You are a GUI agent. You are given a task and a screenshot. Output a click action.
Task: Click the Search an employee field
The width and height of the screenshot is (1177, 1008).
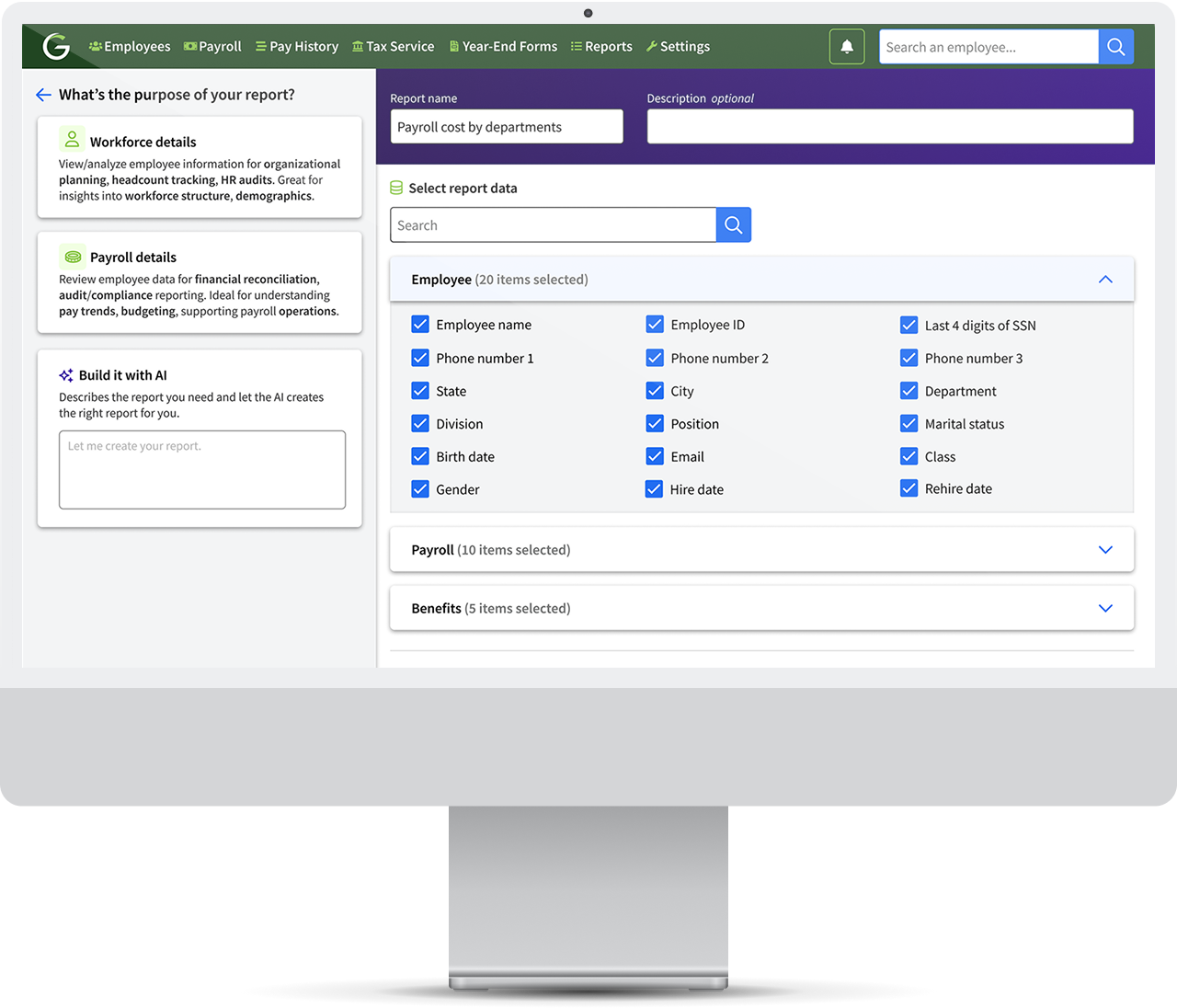[988, 47]
